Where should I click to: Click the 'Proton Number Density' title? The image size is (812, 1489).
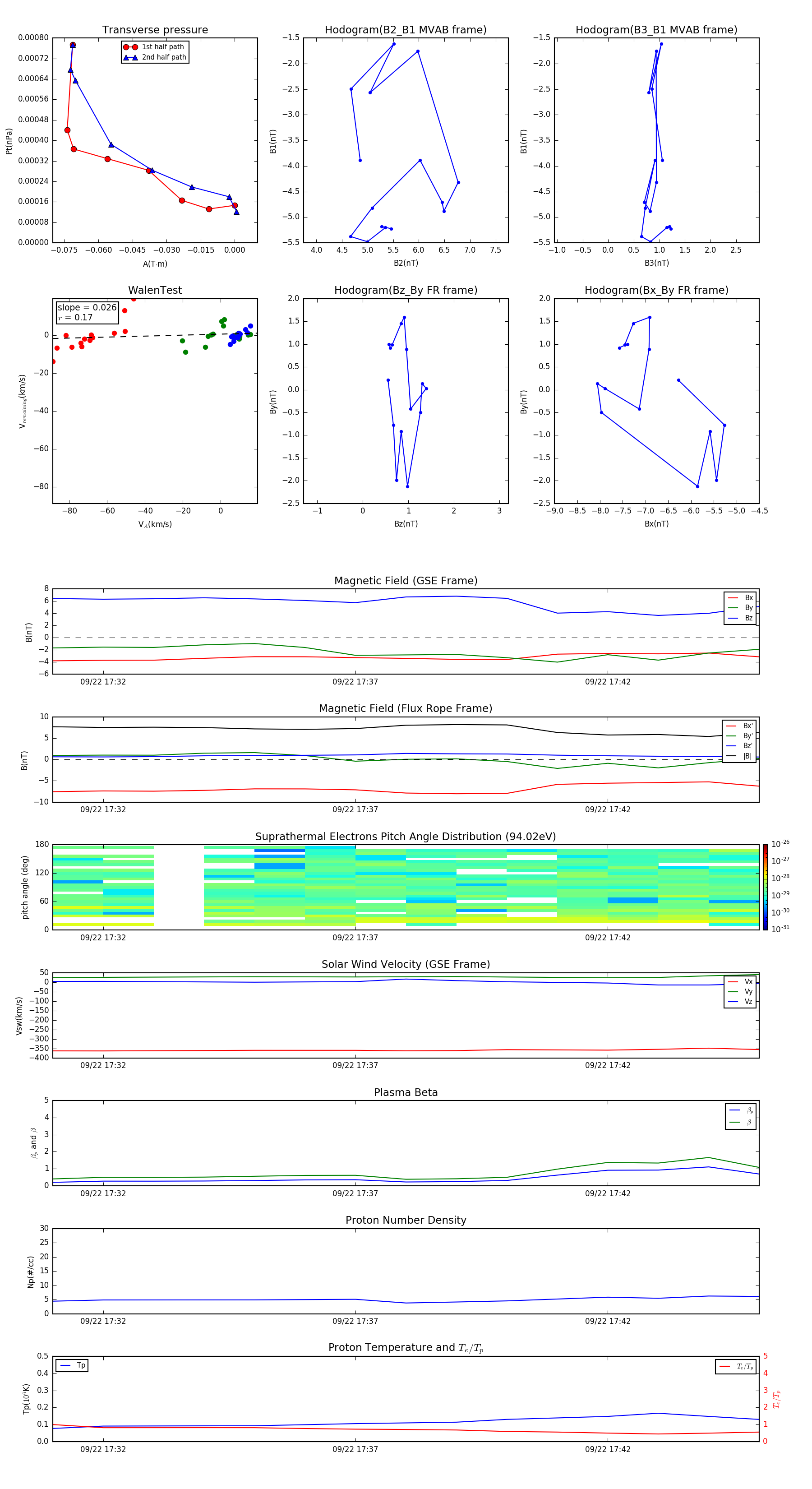click(x=406, y=1220)
